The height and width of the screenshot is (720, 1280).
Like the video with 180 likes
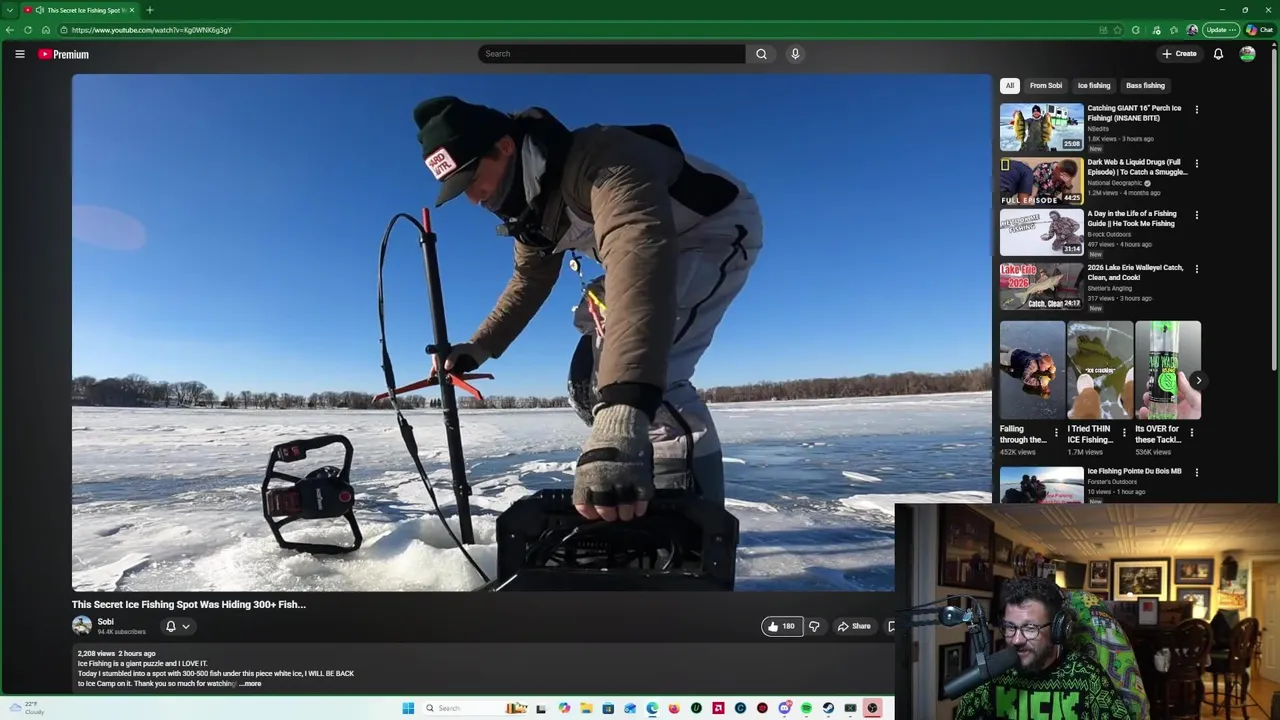coord(781,626)
